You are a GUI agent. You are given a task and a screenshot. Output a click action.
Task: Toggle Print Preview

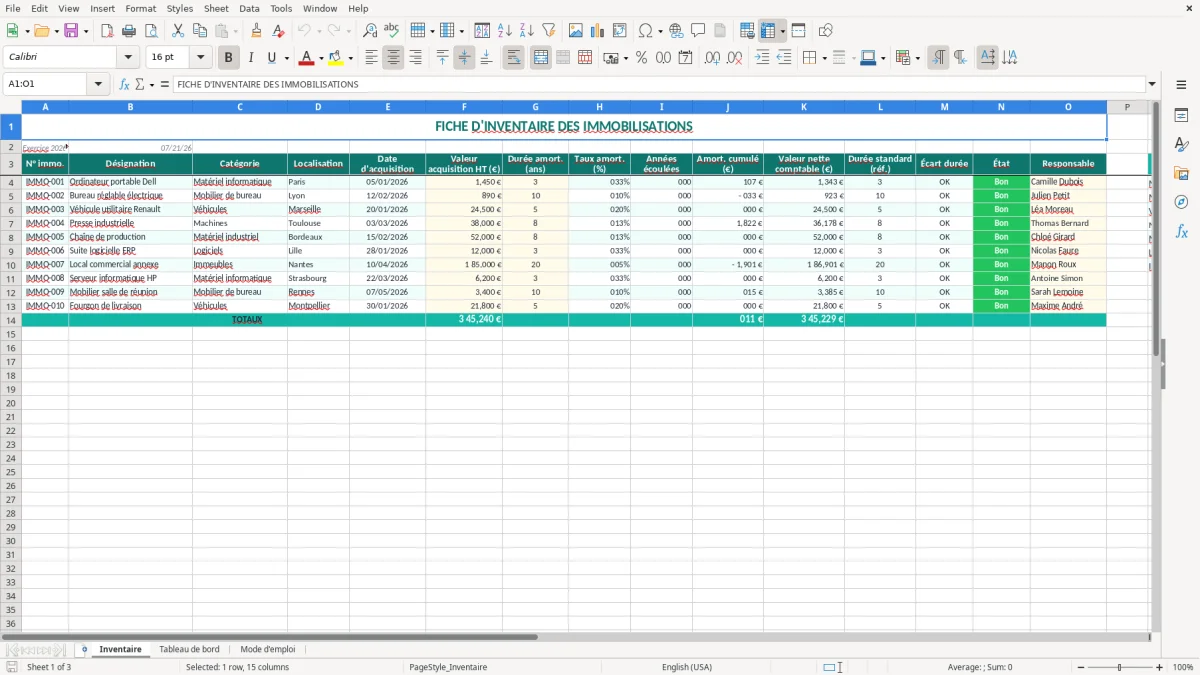pyautogui.click(x=150, y=31)
